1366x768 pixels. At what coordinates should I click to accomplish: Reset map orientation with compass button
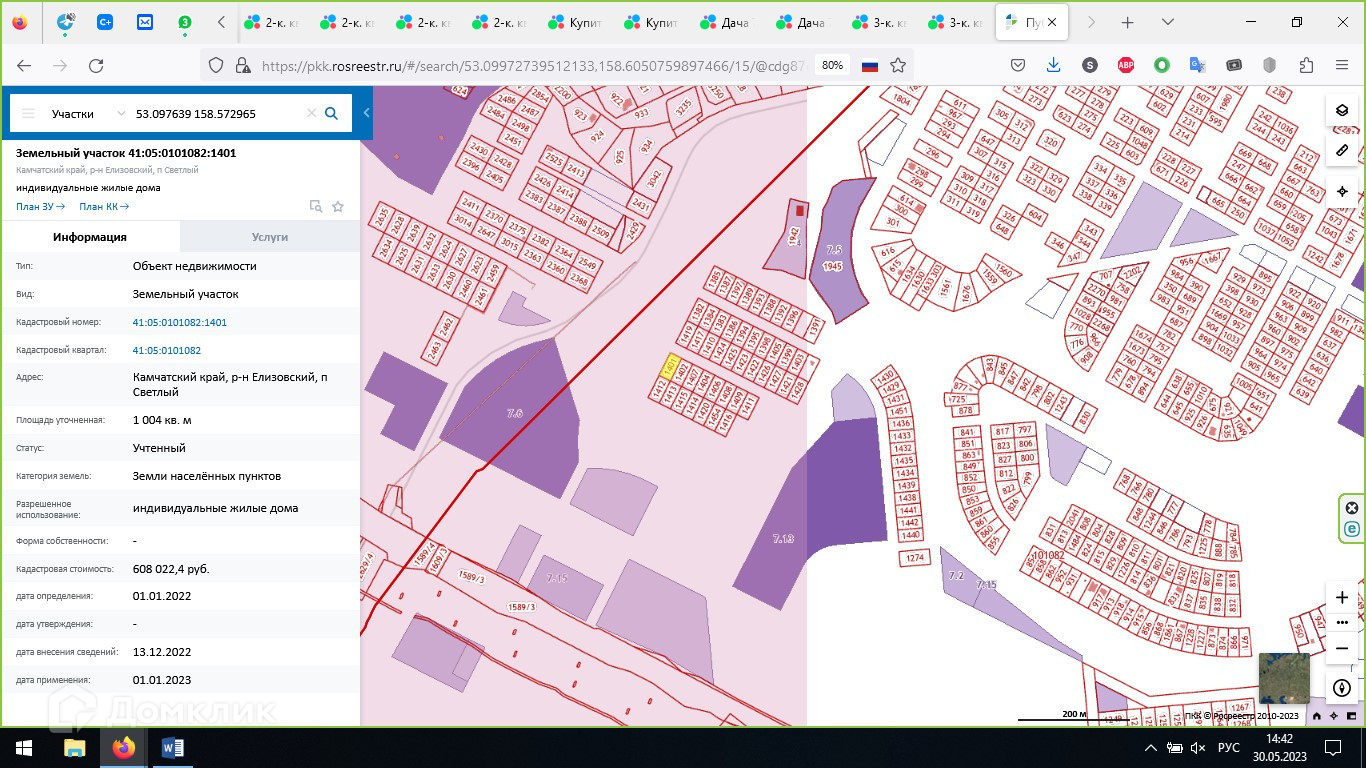[1342, 688]
